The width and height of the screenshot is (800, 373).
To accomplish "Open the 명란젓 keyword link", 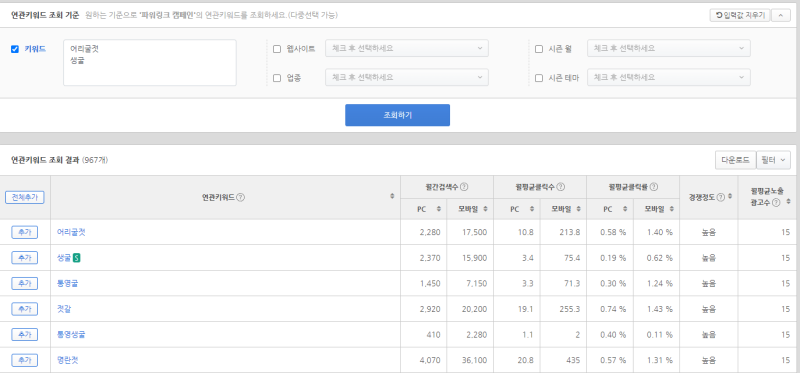I will [67, 360].
